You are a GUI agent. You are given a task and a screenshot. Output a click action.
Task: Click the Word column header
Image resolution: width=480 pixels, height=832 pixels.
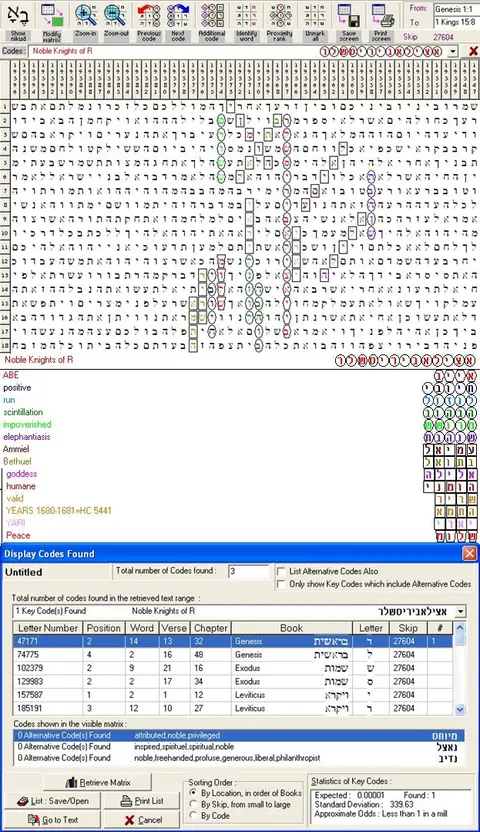(142, 628)
